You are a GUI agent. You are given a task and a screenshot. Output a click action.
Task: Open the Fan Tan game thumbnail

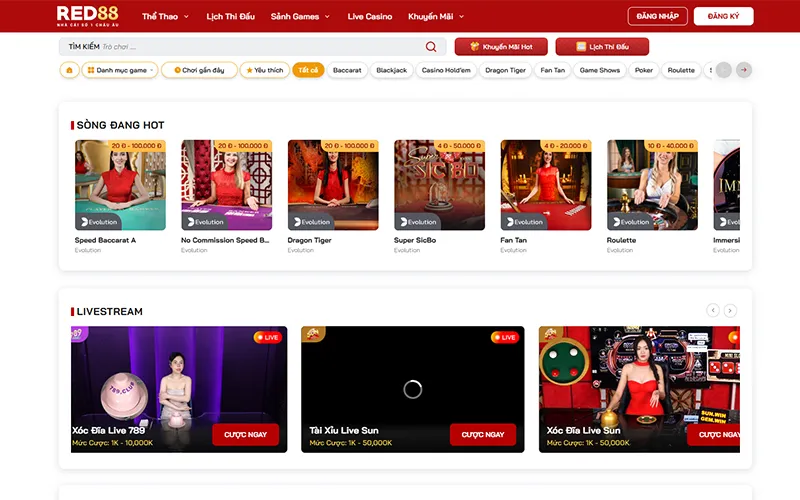(x=546, y=185)
